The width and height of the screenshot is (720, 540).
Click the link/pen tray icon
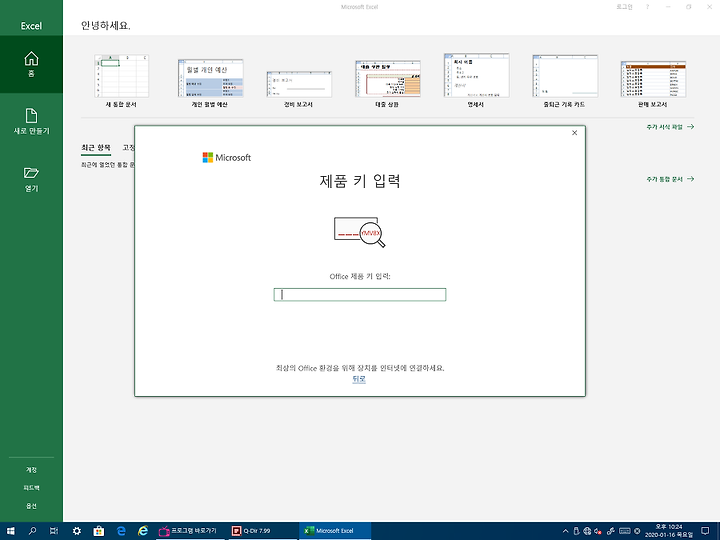(x=611, y=531)
